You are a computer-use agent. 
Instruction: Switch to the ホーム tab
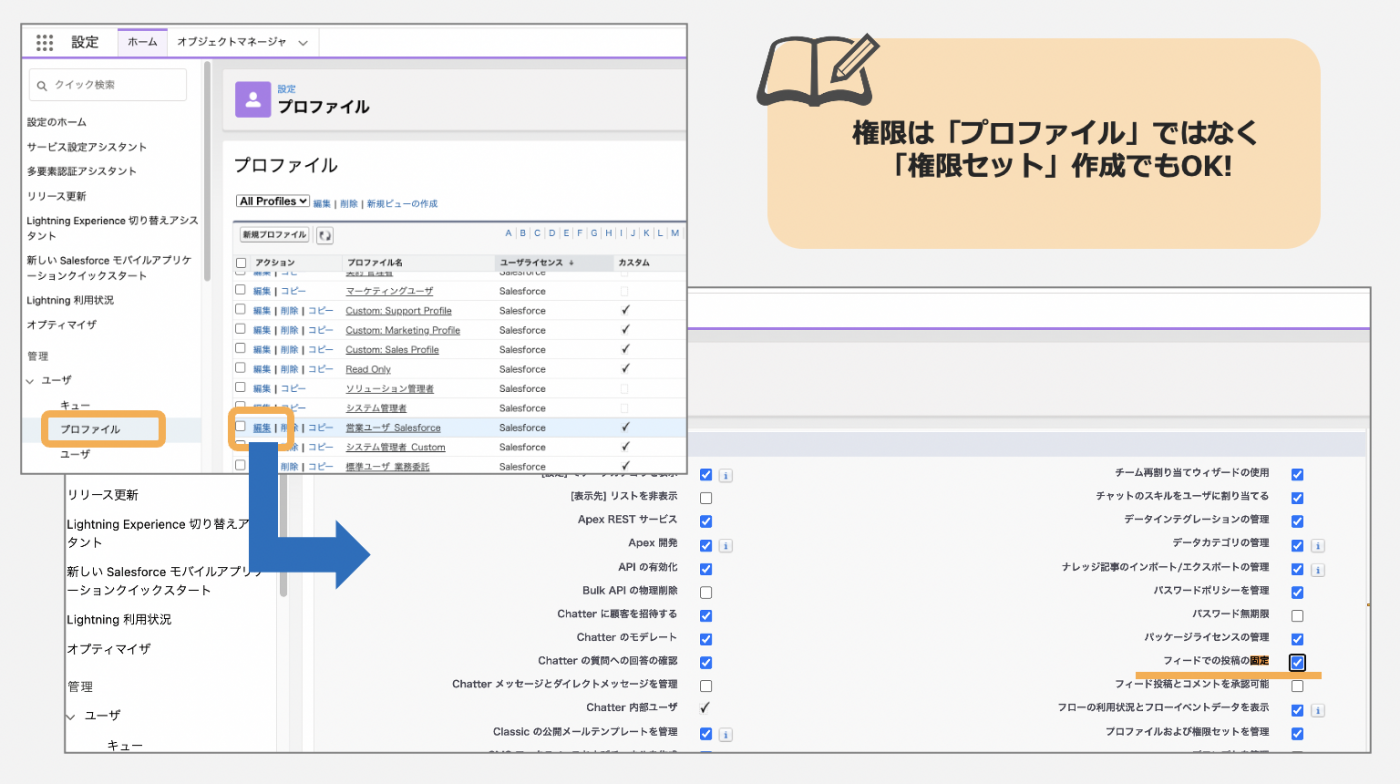click(142, 42)
